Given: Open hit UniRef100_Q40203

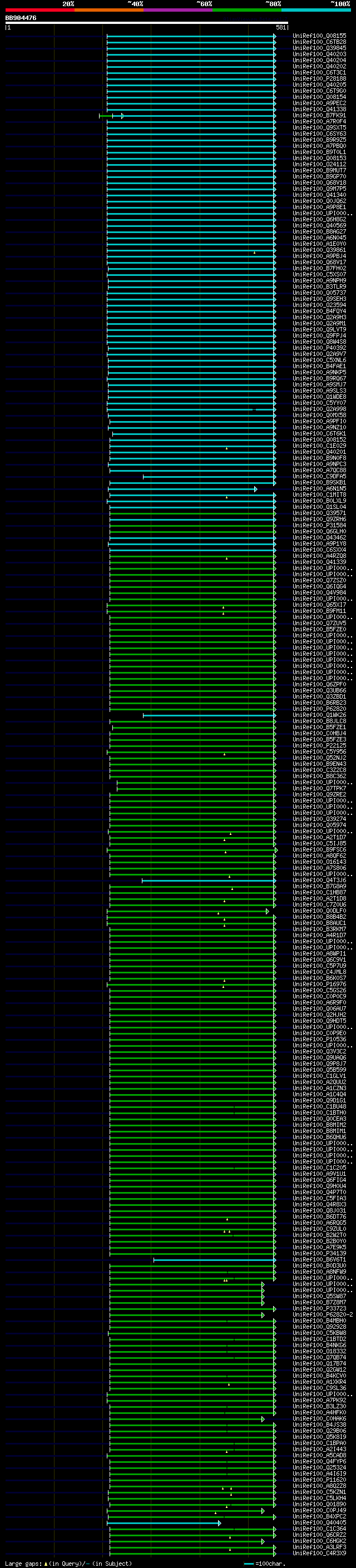Looking at the screenshot, I should tap(319, 54).
